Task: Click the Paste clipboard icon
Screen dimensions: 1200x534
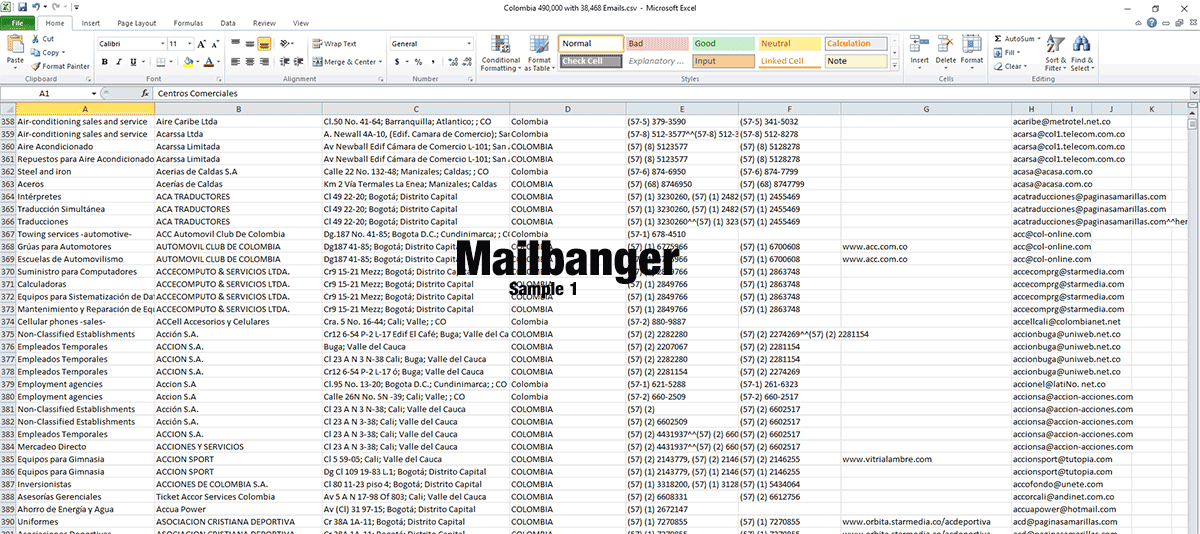Action: tap(15, 44)
